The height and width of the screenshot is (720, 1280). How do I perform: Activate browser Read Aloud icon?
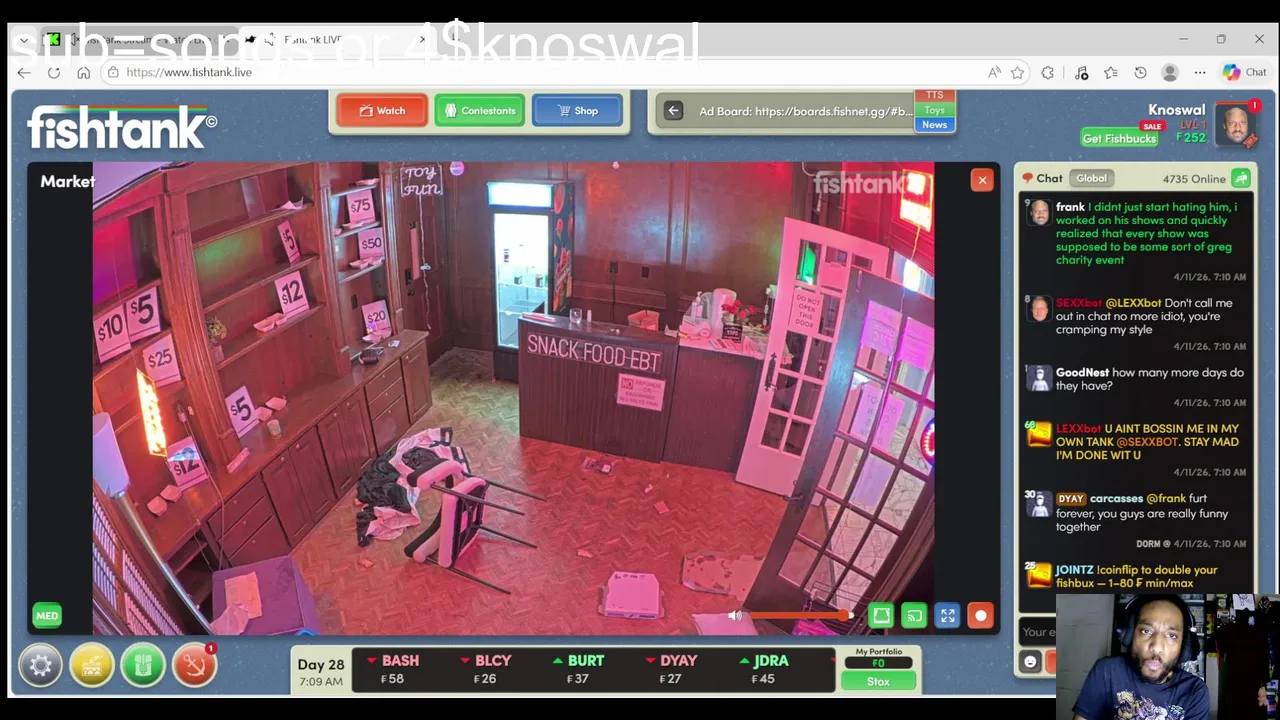(994, 72)
